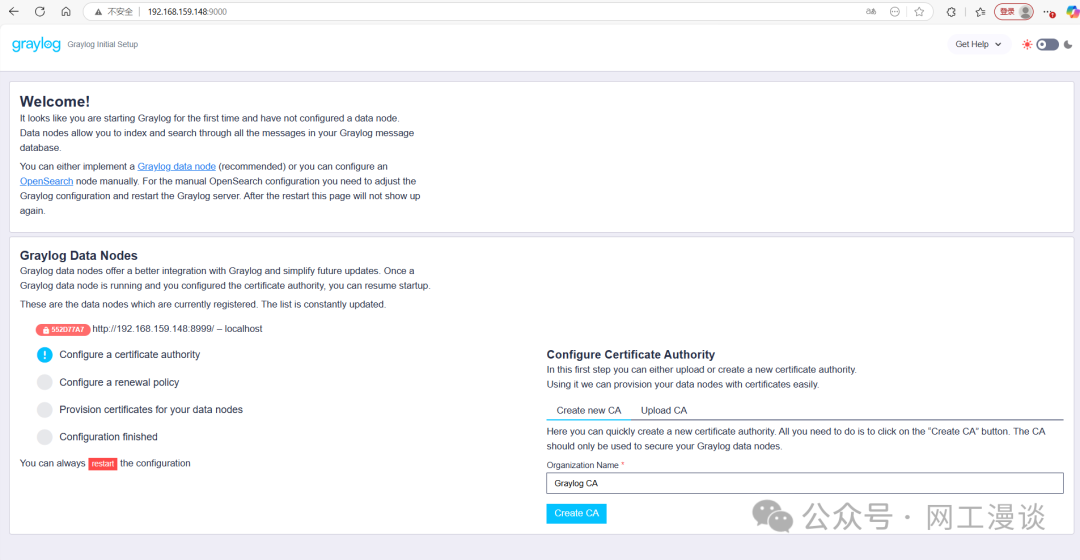Click the circled three-dots icon in address bar

tap(895, 12)
